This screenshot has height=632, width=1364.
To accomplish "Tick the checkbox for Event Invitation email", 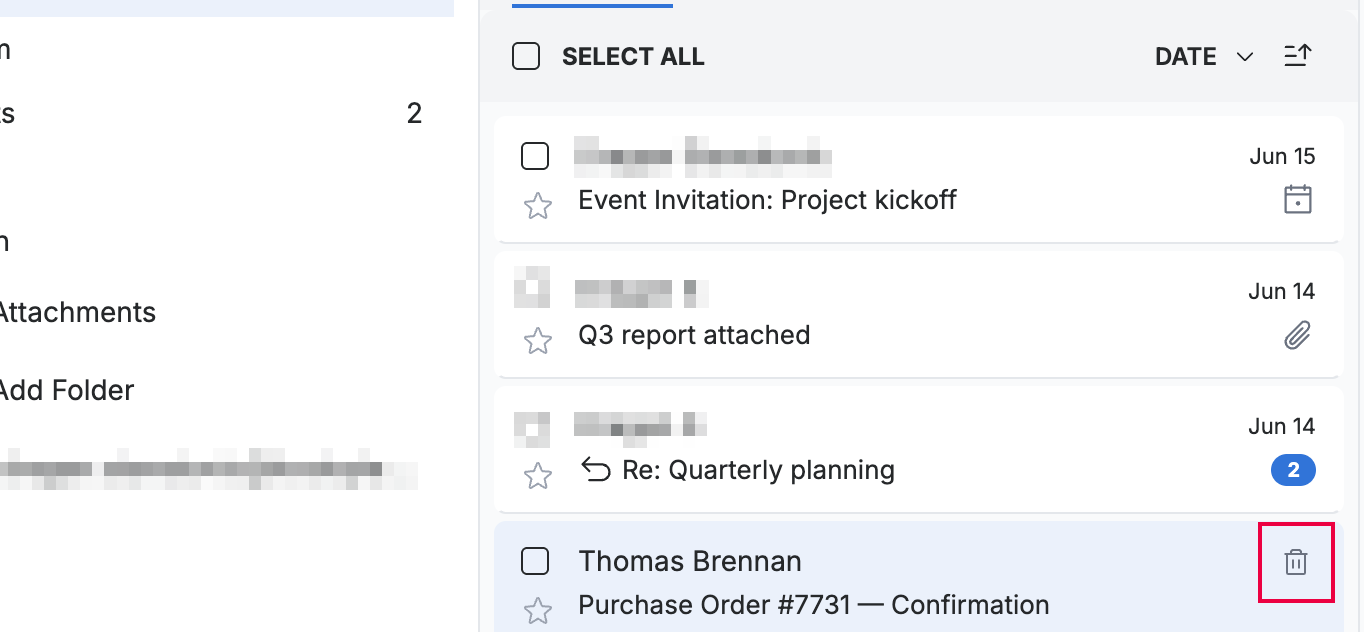I will pos(535,156).
